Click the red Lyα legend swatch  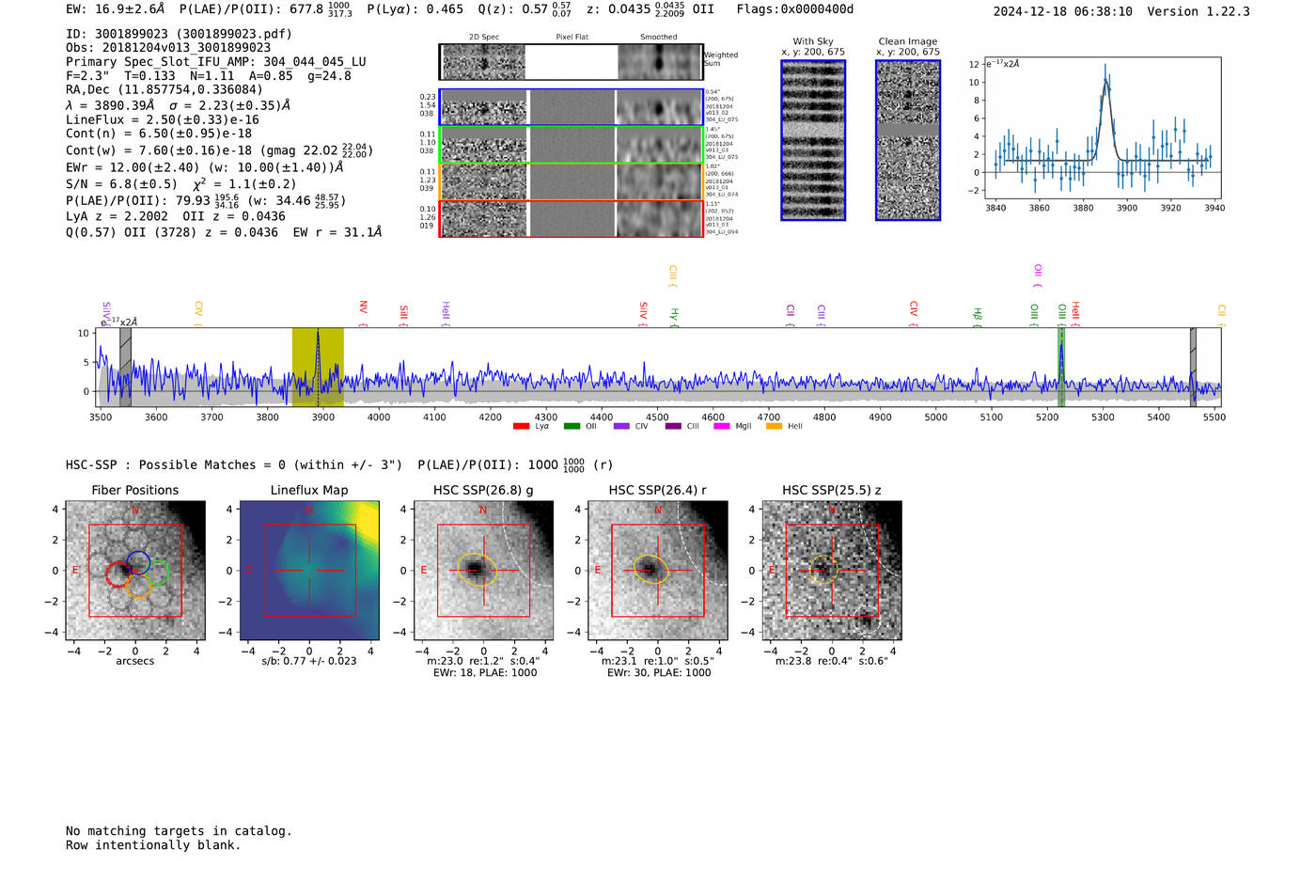521,426
